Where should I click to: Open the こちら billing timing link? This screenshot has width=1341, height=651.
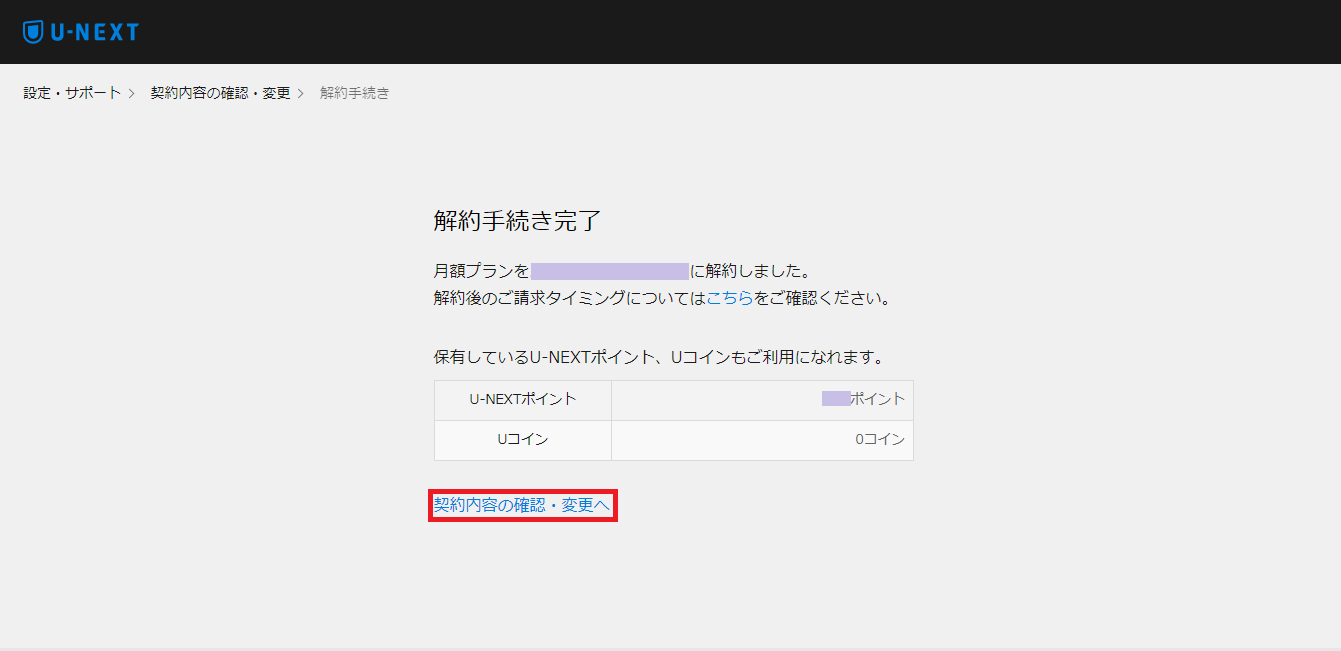[730, 298]
